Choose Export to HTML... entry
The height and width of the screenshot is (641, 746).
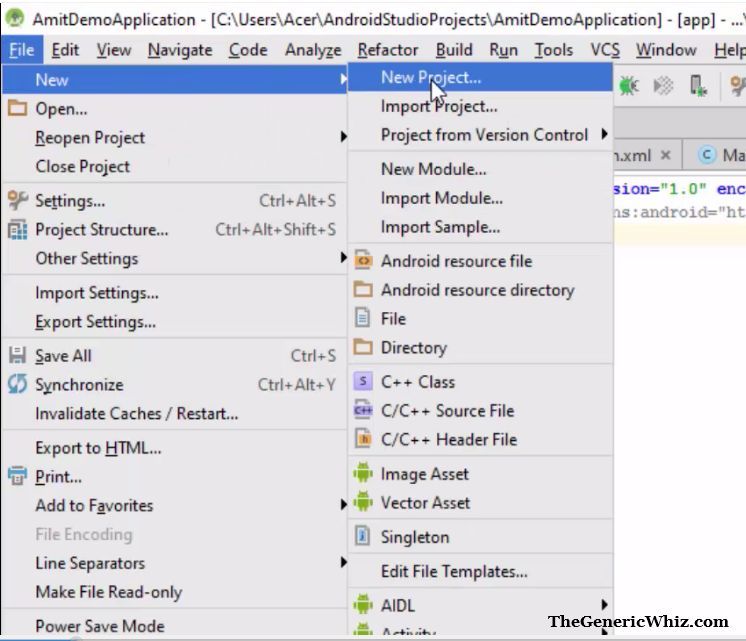pos(175,447)
